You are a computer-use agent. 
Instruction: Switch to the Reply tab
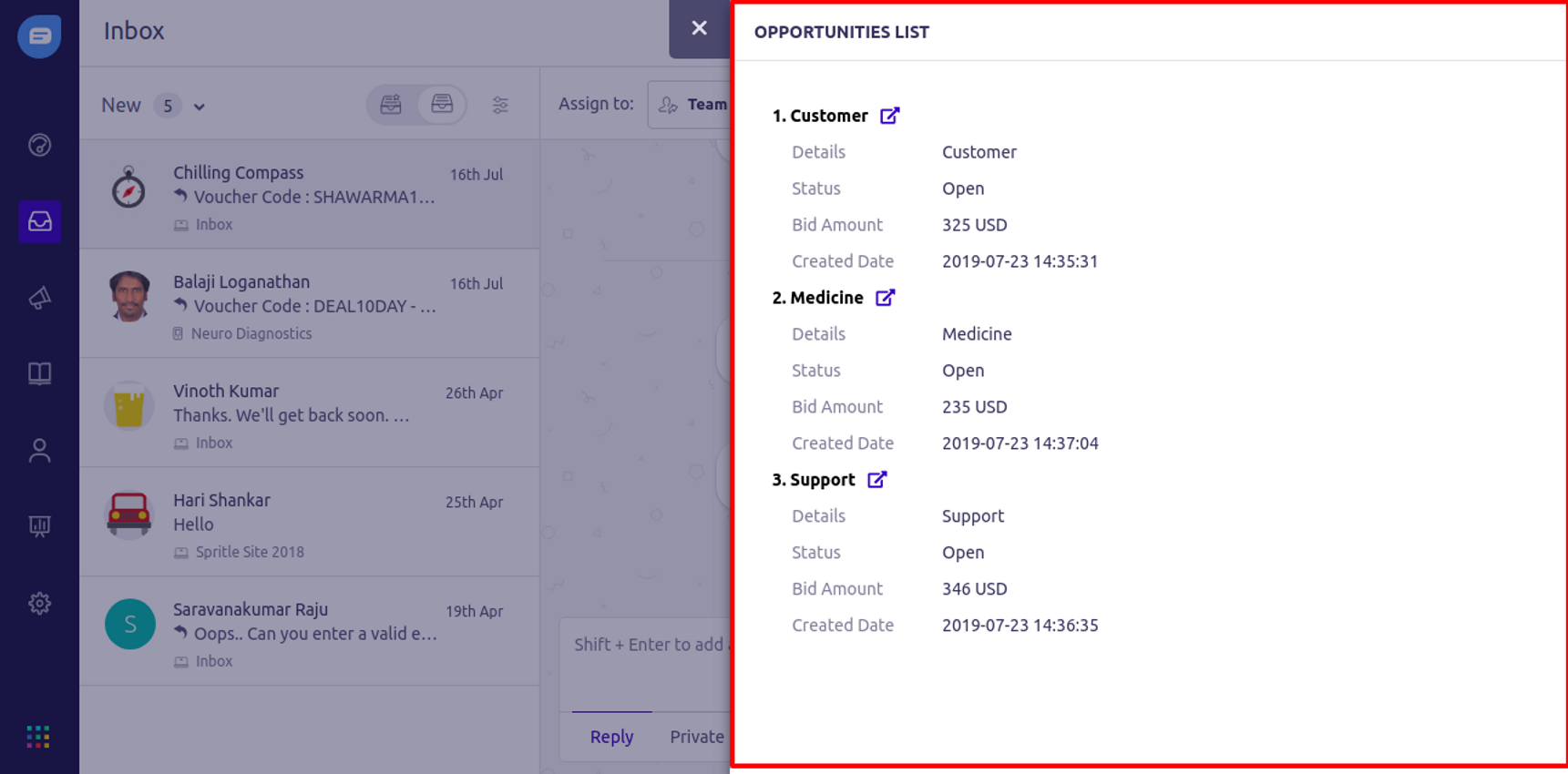pos(611,737)
